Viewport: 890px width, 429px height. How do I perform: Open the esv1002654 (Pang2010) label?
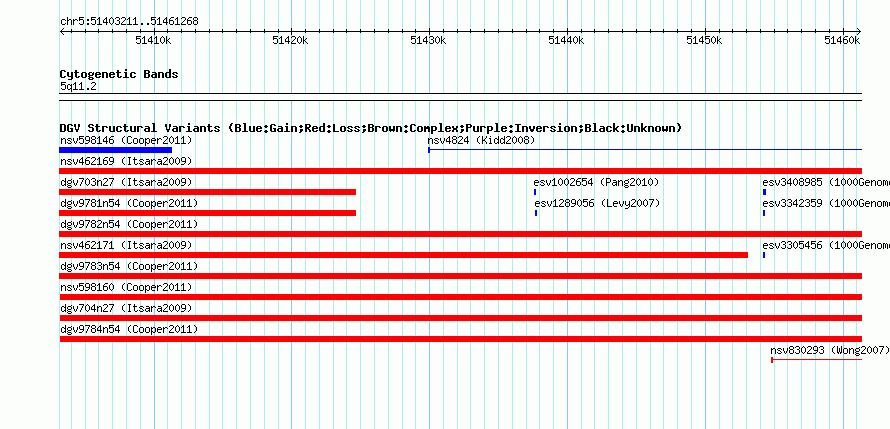pyautogui.click(x=596, y=182)
